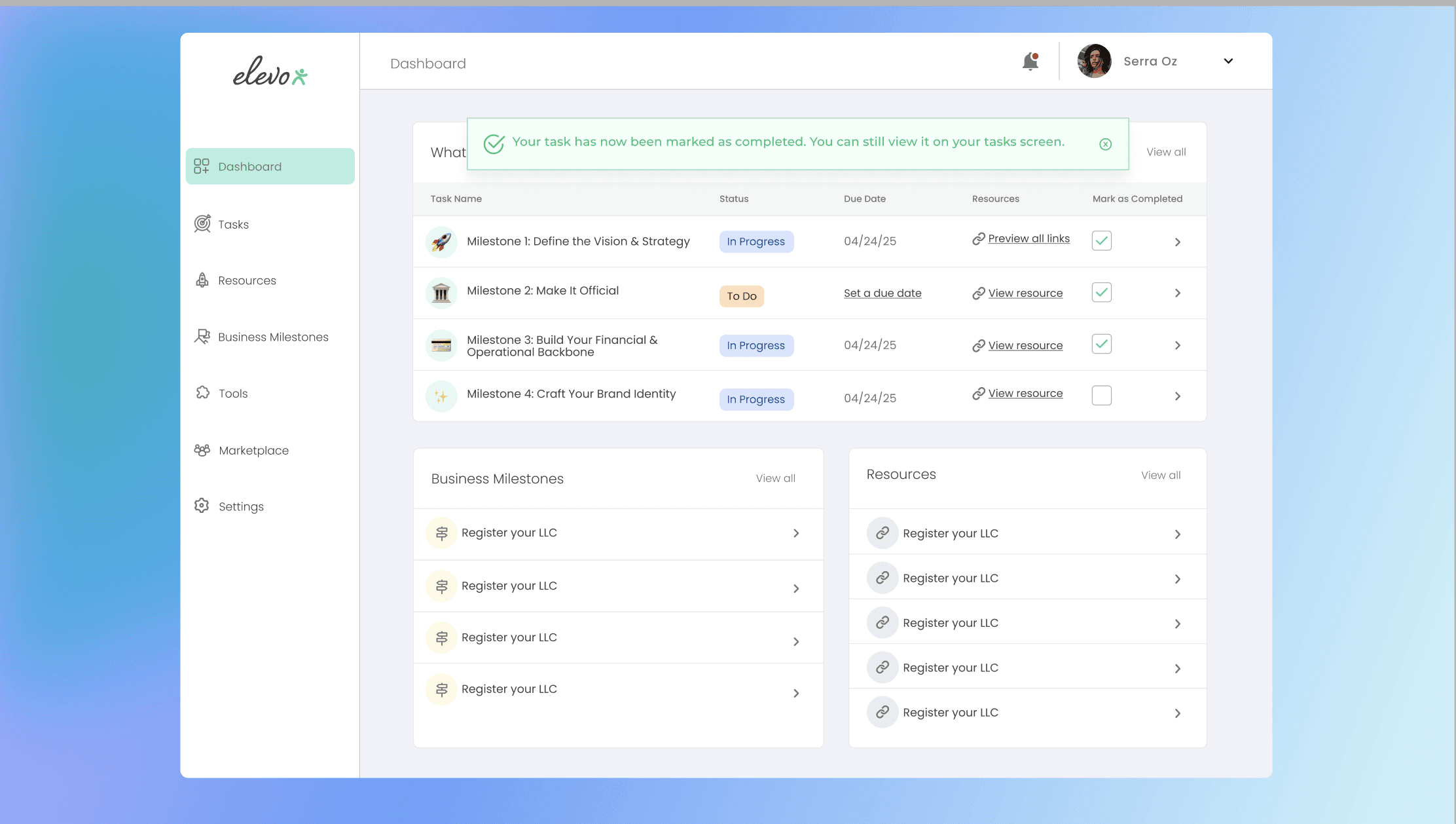
Task: Mark Milestone 4 as completed
Action: click(1101, 396)
